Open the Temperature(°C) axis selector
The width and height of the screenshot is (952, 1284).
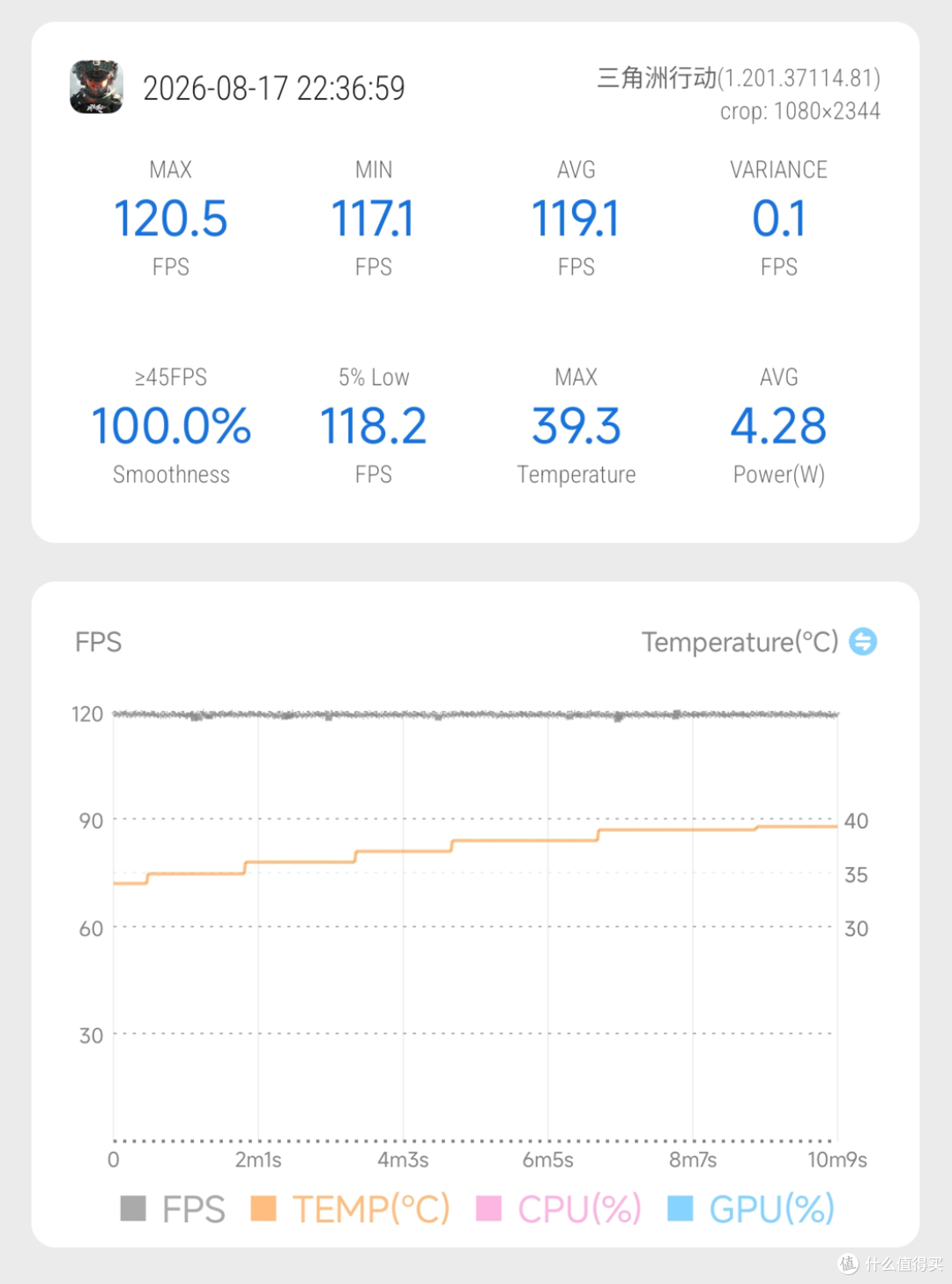(x=740, y=642)
